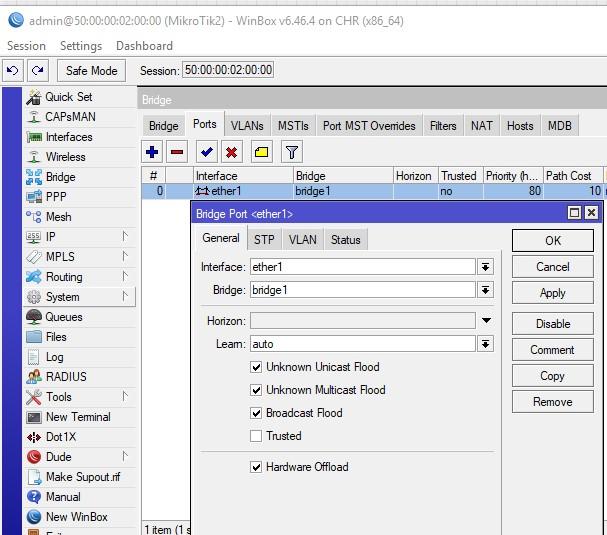Screen dimensions: 607x535
Task: Open the Session menu
Action: pyautogui.click(x=26, y=46)
